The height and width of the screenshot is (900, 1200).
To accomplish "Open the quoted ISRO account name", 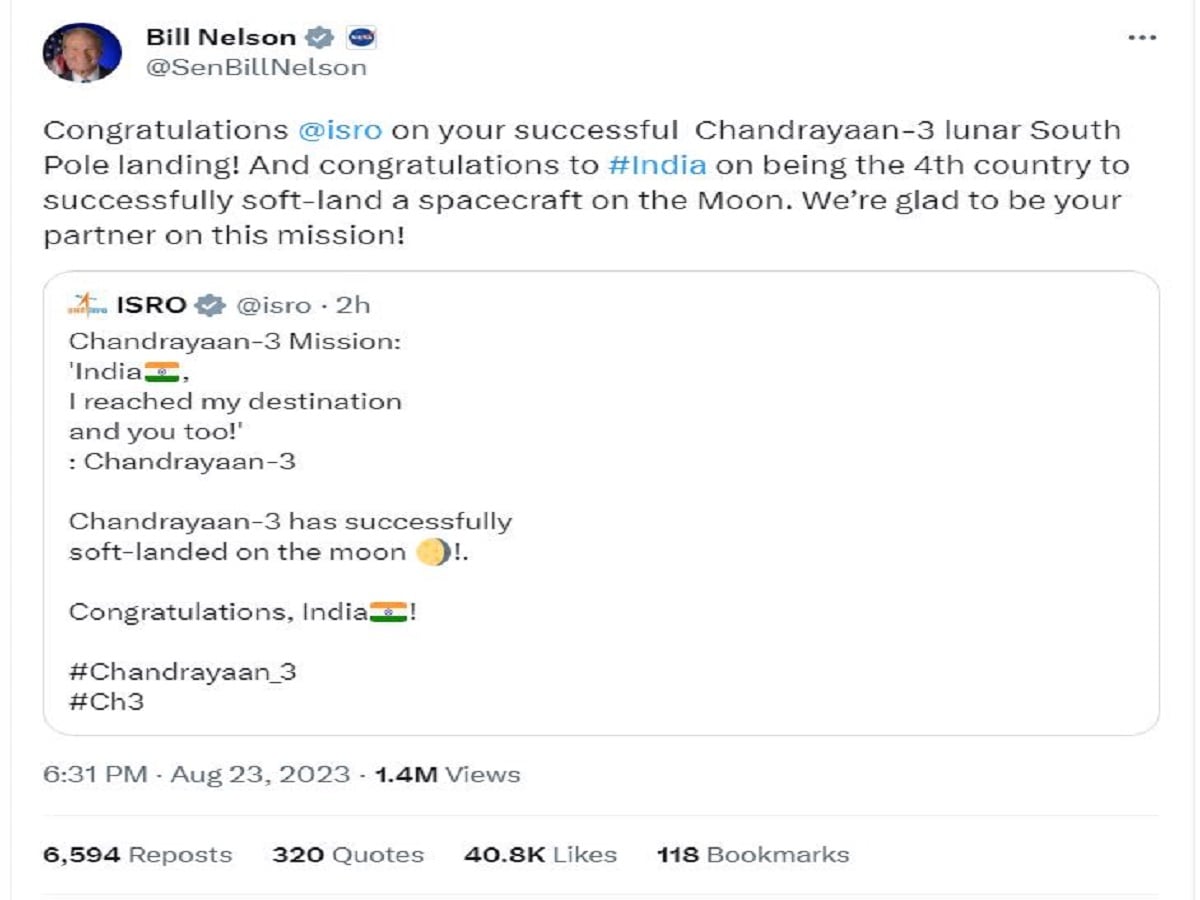I will (151, 305).
